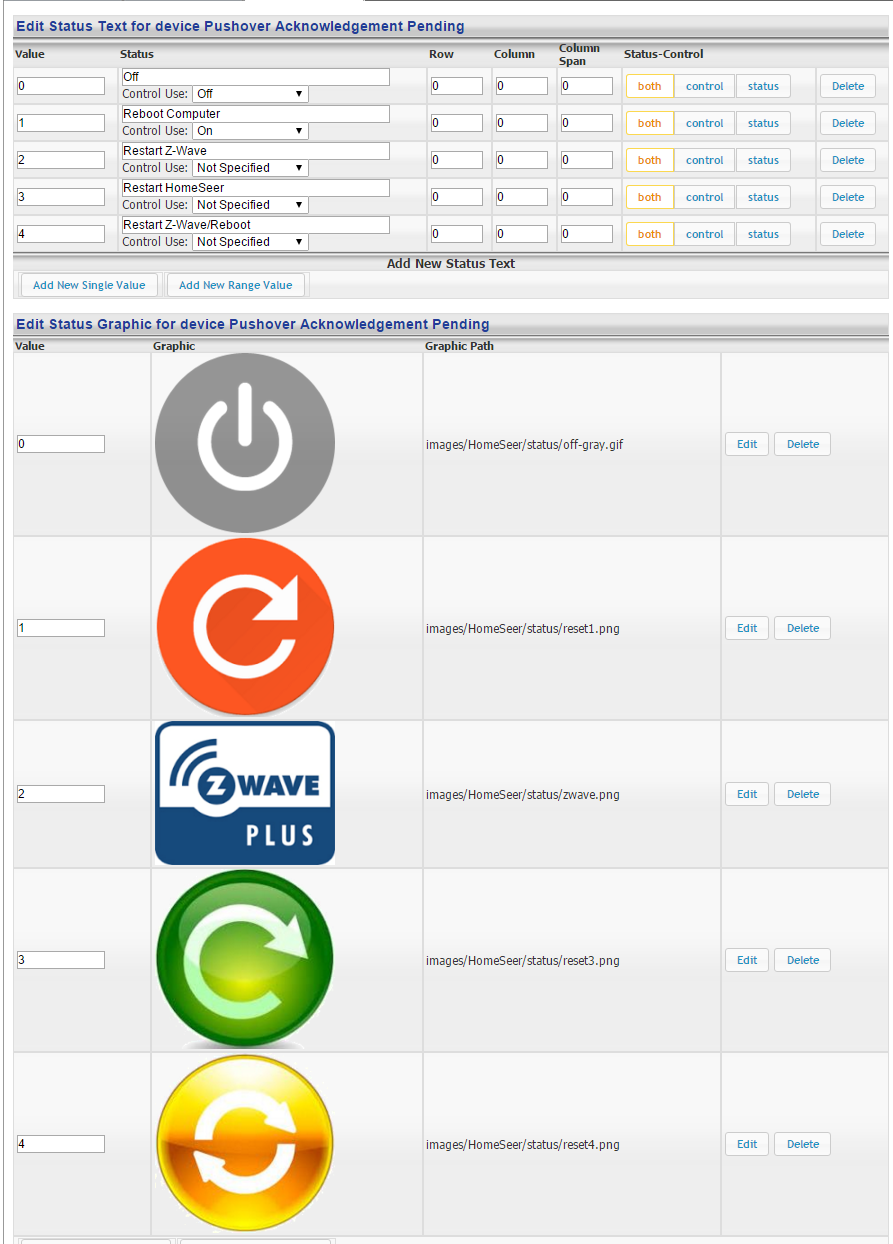Edit the zwave.png graphic entry
The height and width of the screenshot is (1244, 893).
[747, 794]
